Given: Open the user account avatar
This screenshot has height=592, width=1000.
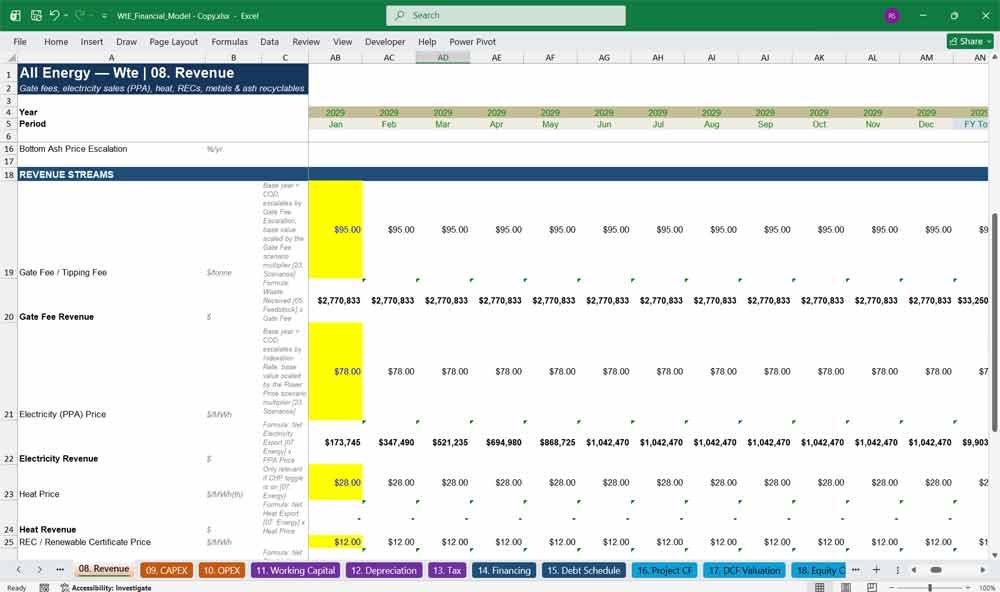Looking at the screenshot, I should tap(892, 15).
